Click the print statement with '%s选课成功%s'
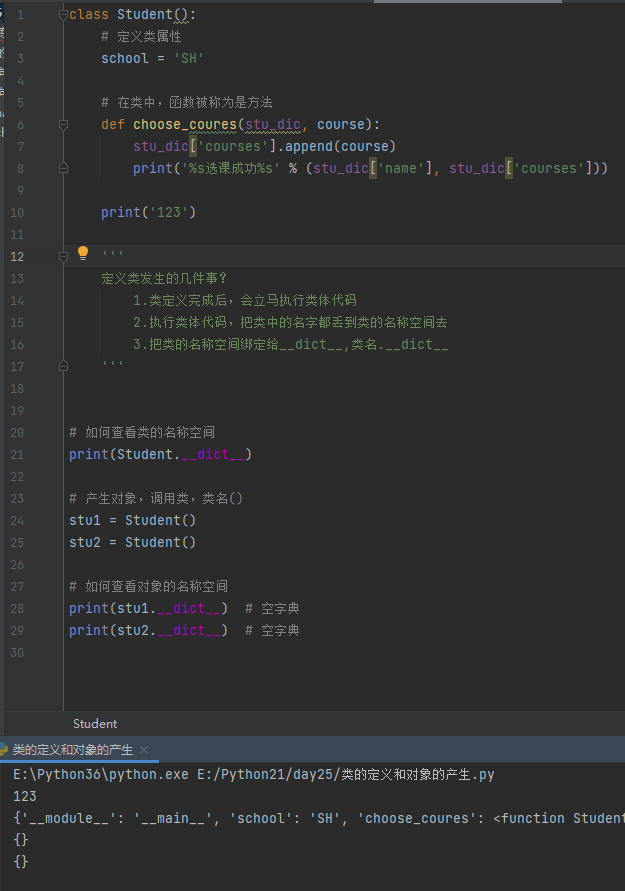The image size is (625, 891). (x=370, y=169)
